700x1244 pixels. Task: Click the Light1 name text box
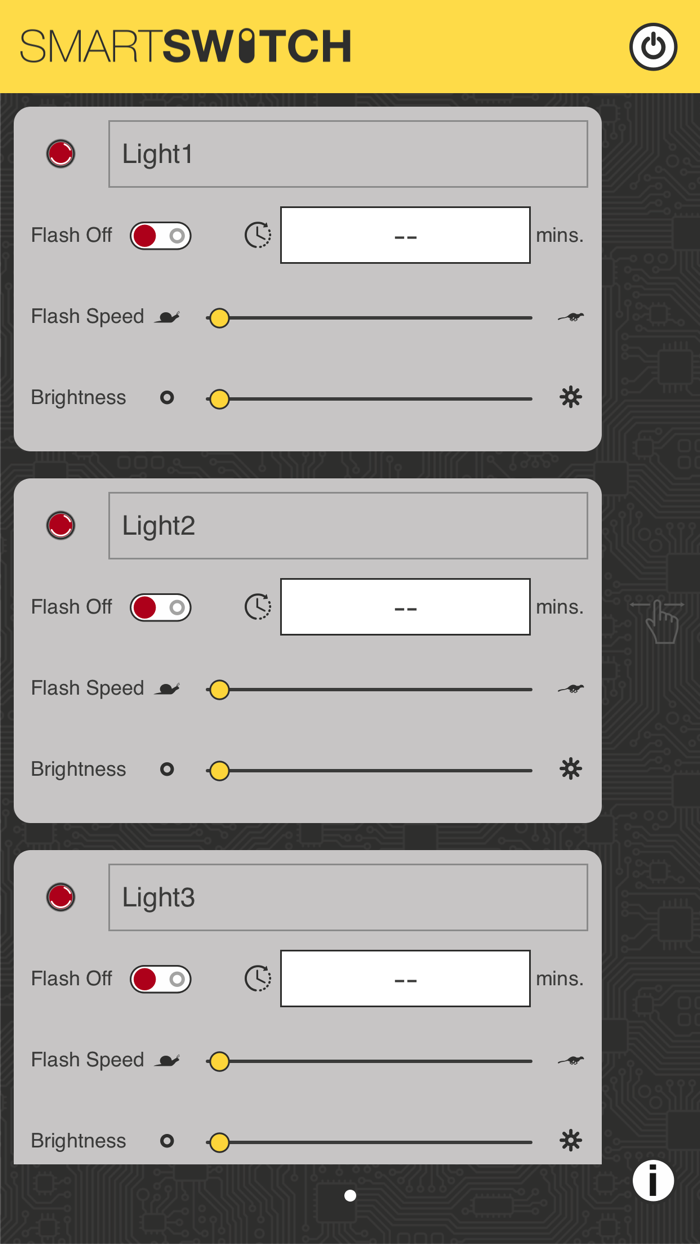[347, 153]
